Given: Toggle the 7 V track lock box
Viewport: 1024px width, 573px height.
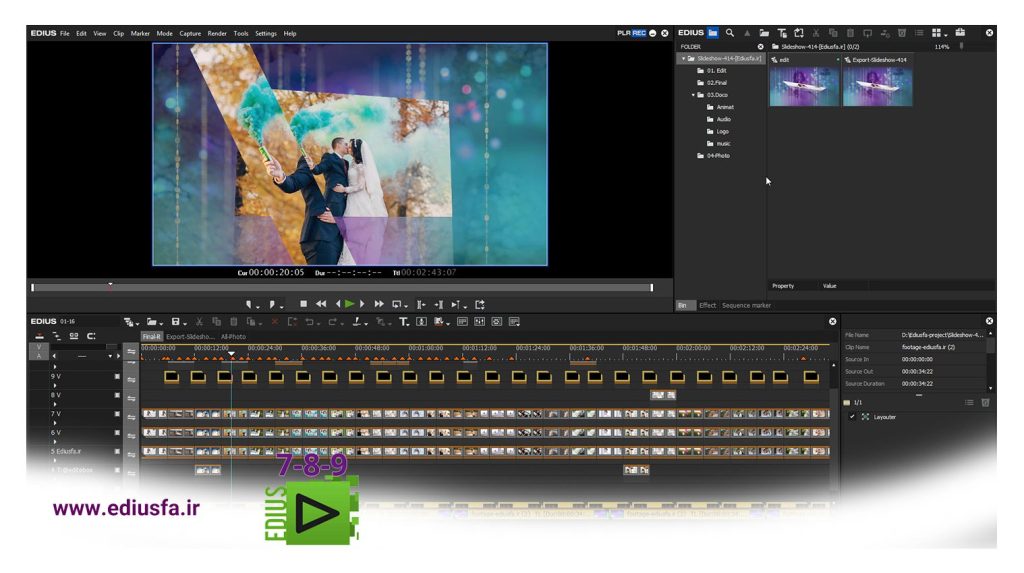Looking at the screenshot, I should (x=118, y=414).
